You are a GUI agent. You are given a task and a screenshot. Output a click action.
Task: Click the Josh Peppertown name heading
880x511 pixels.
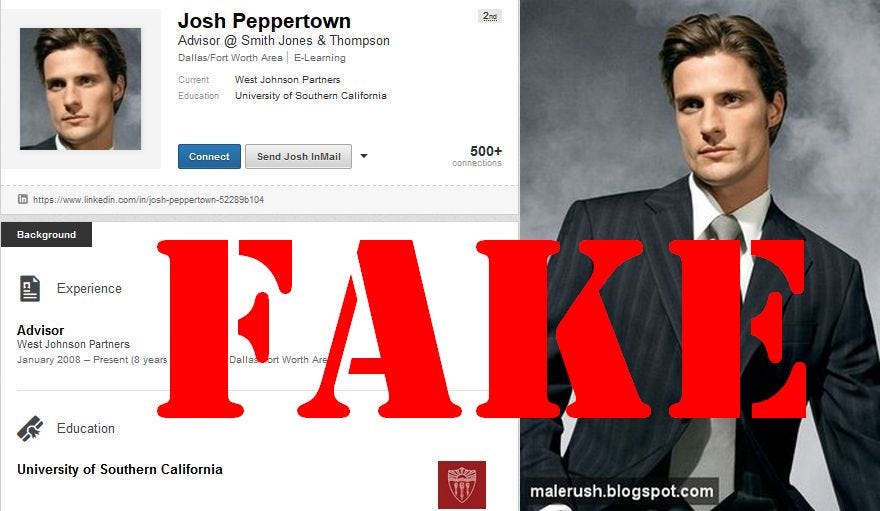264,21
